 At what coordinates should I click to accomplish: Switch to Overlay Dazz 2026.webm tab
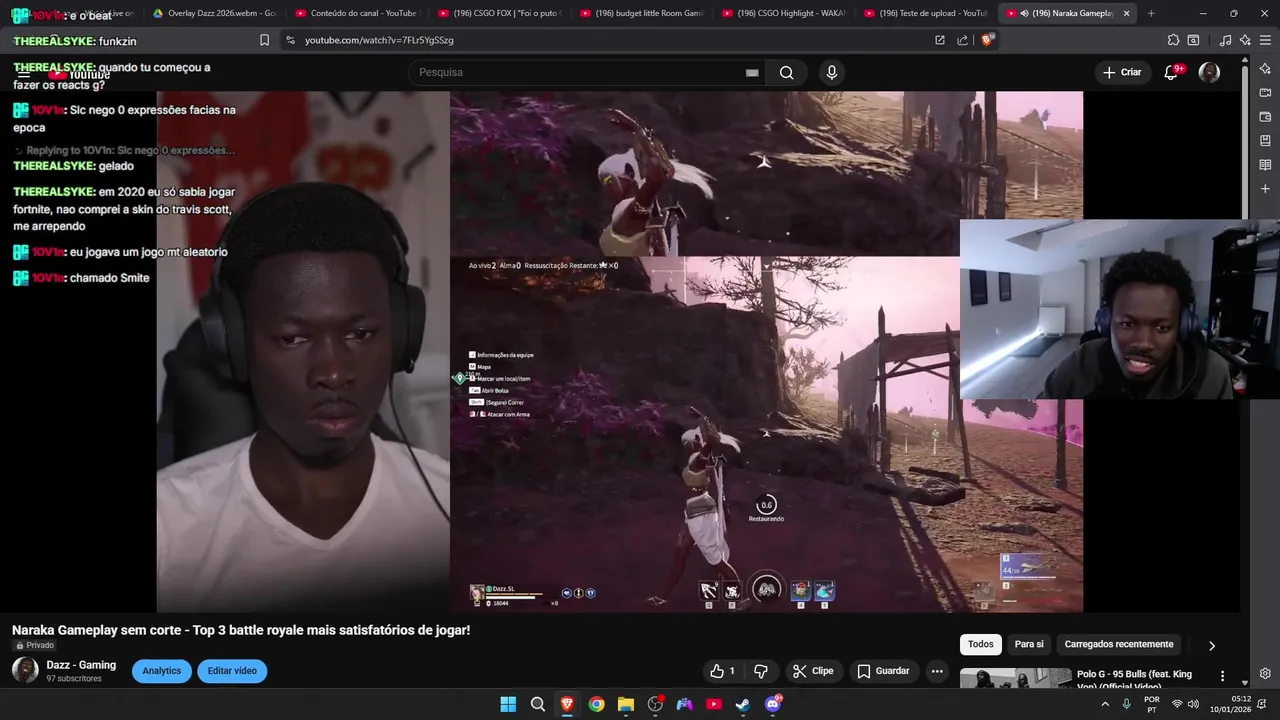[214, 13]
